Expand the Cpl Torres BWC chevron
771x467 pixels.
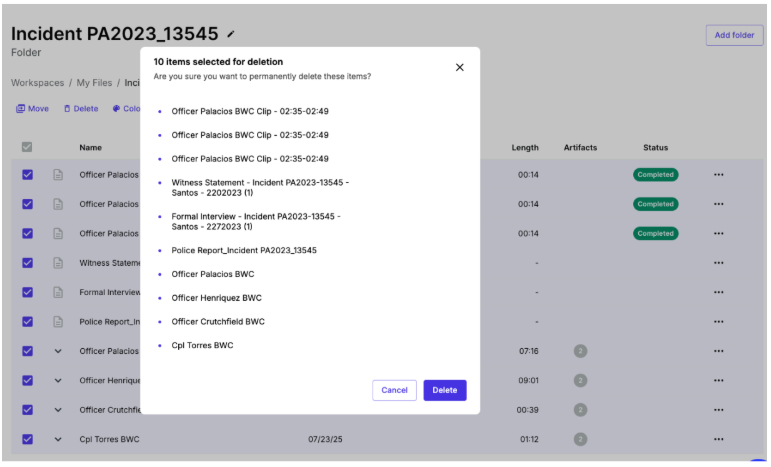(58, 439)
